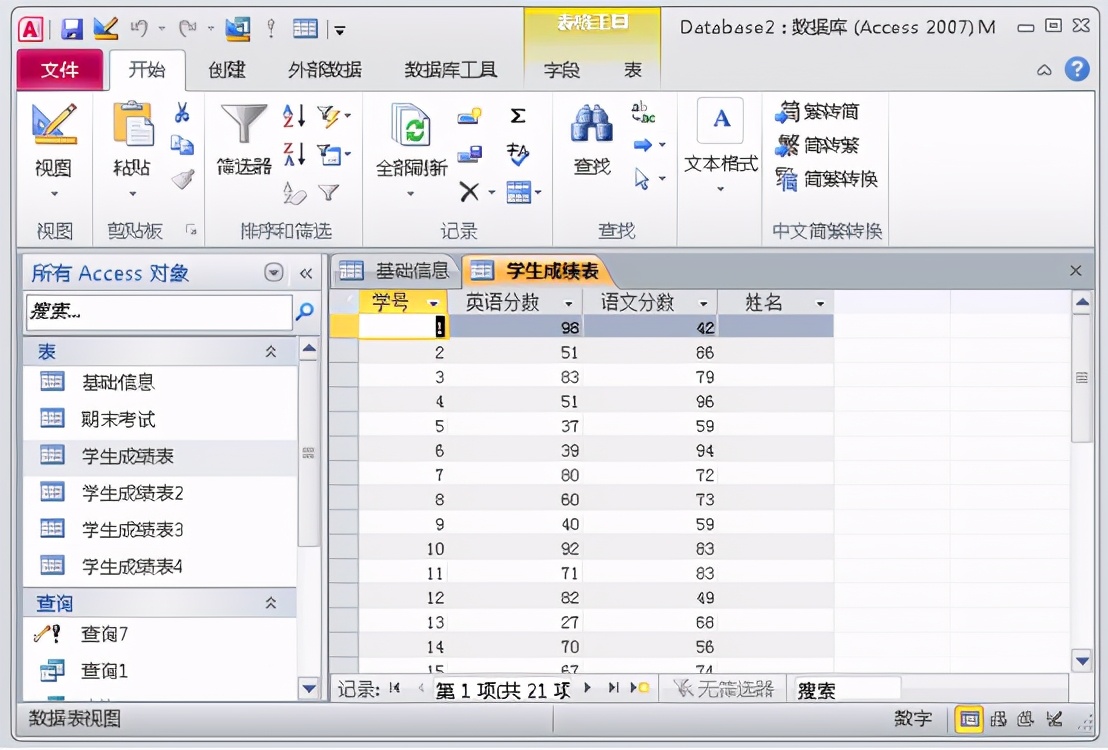Image resolution: width=1108 pixels, height=750 pixels.
Task: Enable Datasheet view via status bar toggle
Action: point(969,718)
